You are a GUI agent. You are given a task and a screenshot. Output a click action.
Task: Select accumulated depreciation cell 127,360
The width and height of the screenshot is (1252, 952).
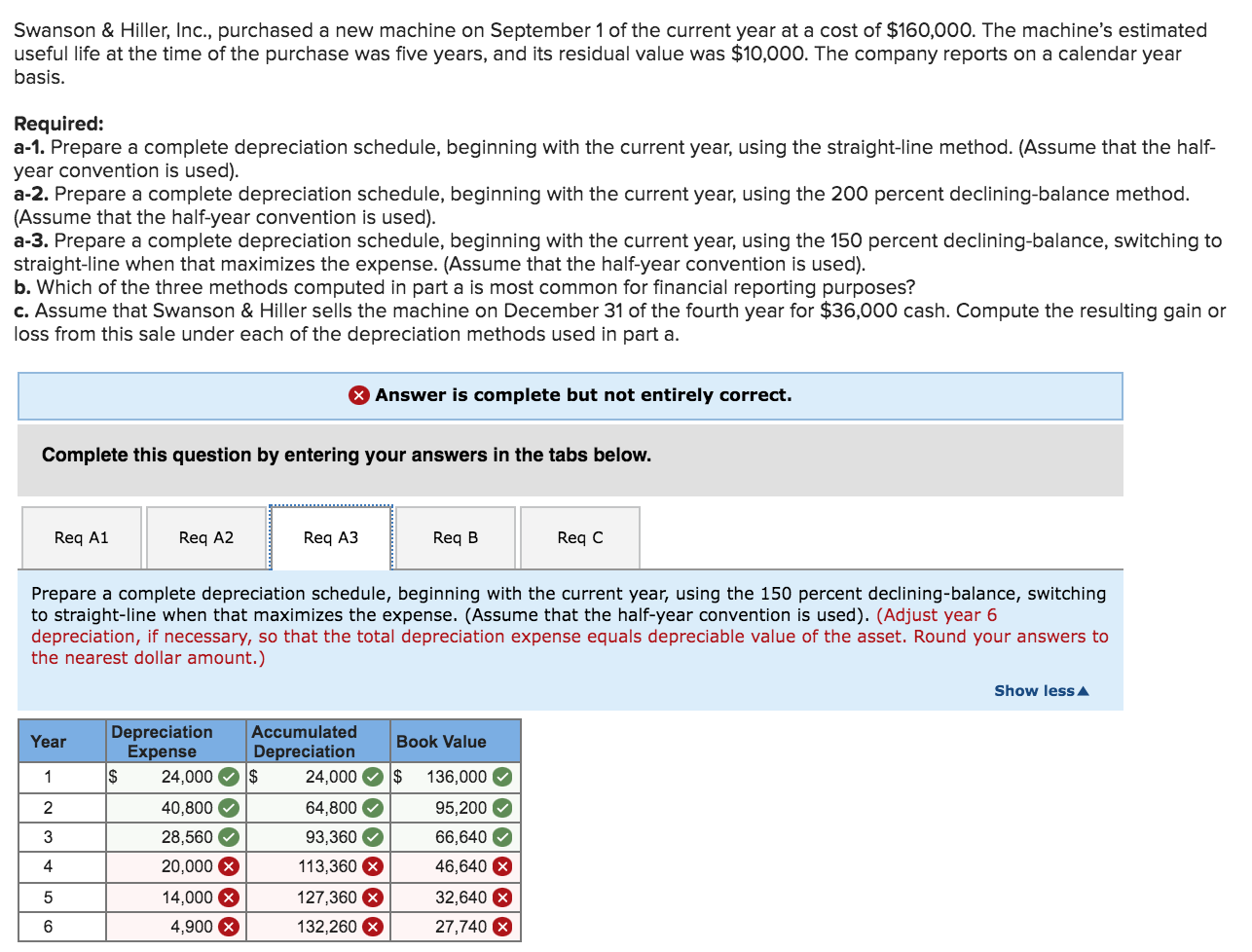[x=318, y=897]
